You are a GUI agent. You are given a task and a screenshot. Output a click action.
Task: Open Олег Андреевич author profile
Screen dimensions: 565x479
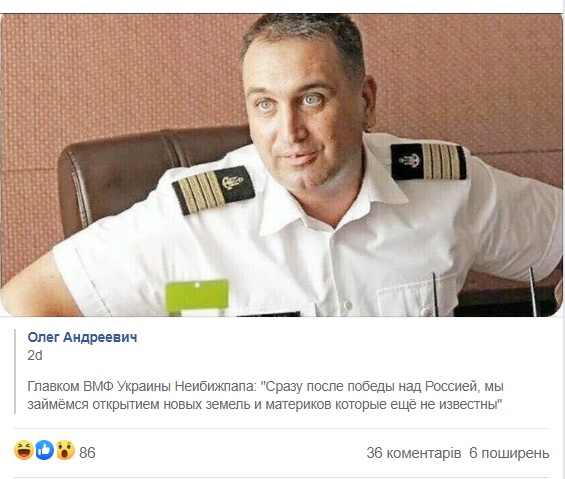[x=82, y=337]
